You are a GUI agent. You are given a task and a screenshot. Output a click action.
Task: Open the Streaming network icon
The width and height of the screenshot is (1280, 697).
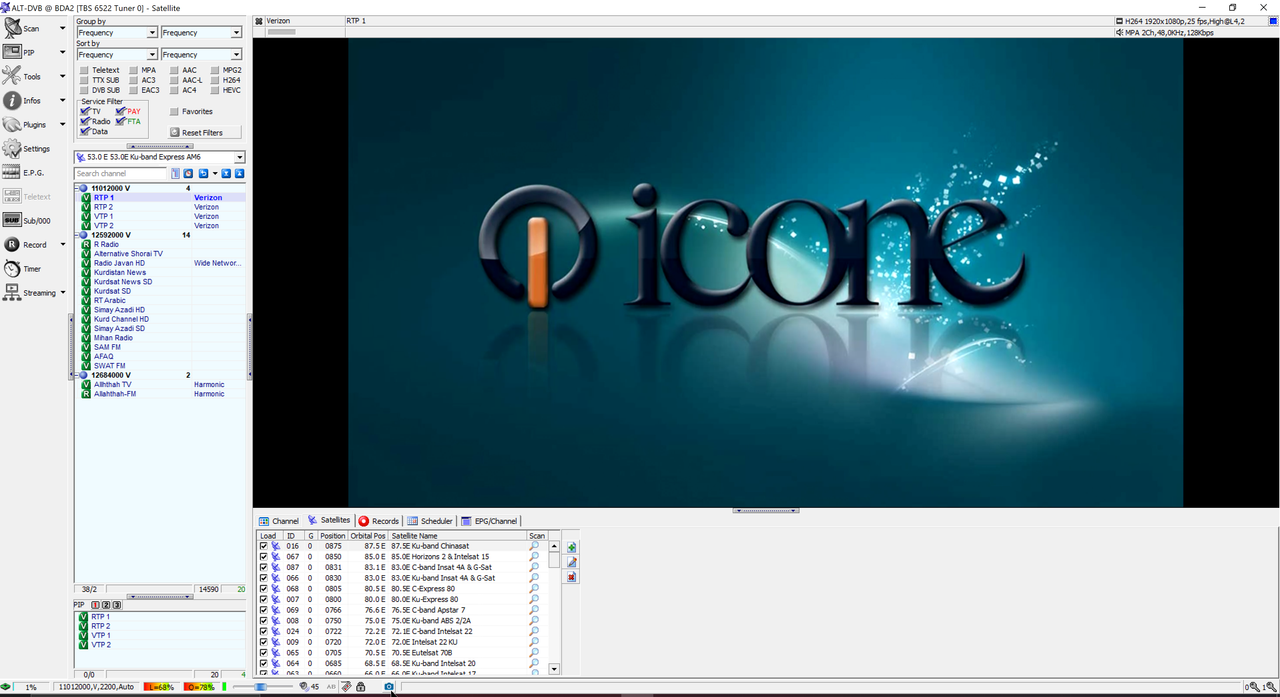click(12, 292)
